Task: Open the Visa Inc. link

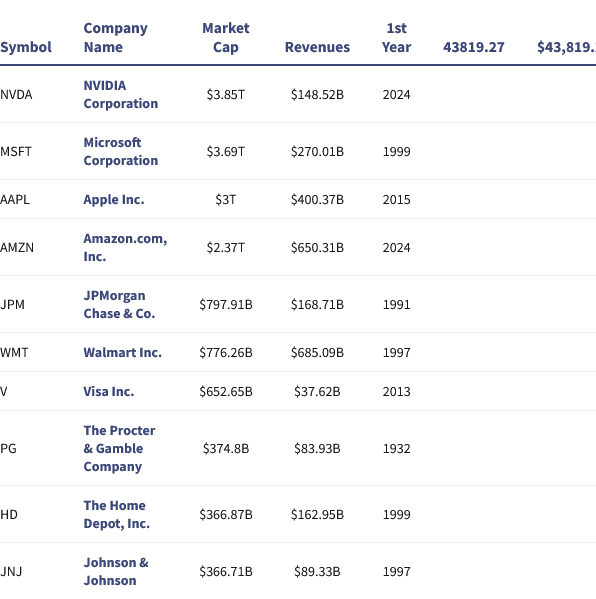Action: 109,392
